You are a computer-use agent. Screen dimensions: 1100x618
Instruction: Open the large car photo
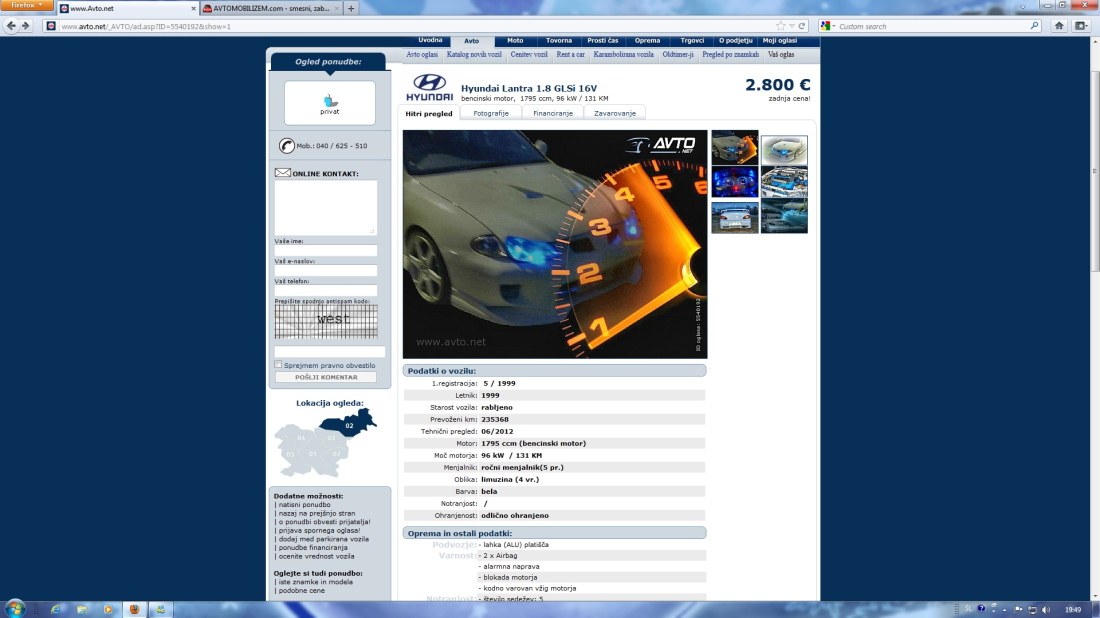point(555,244)
